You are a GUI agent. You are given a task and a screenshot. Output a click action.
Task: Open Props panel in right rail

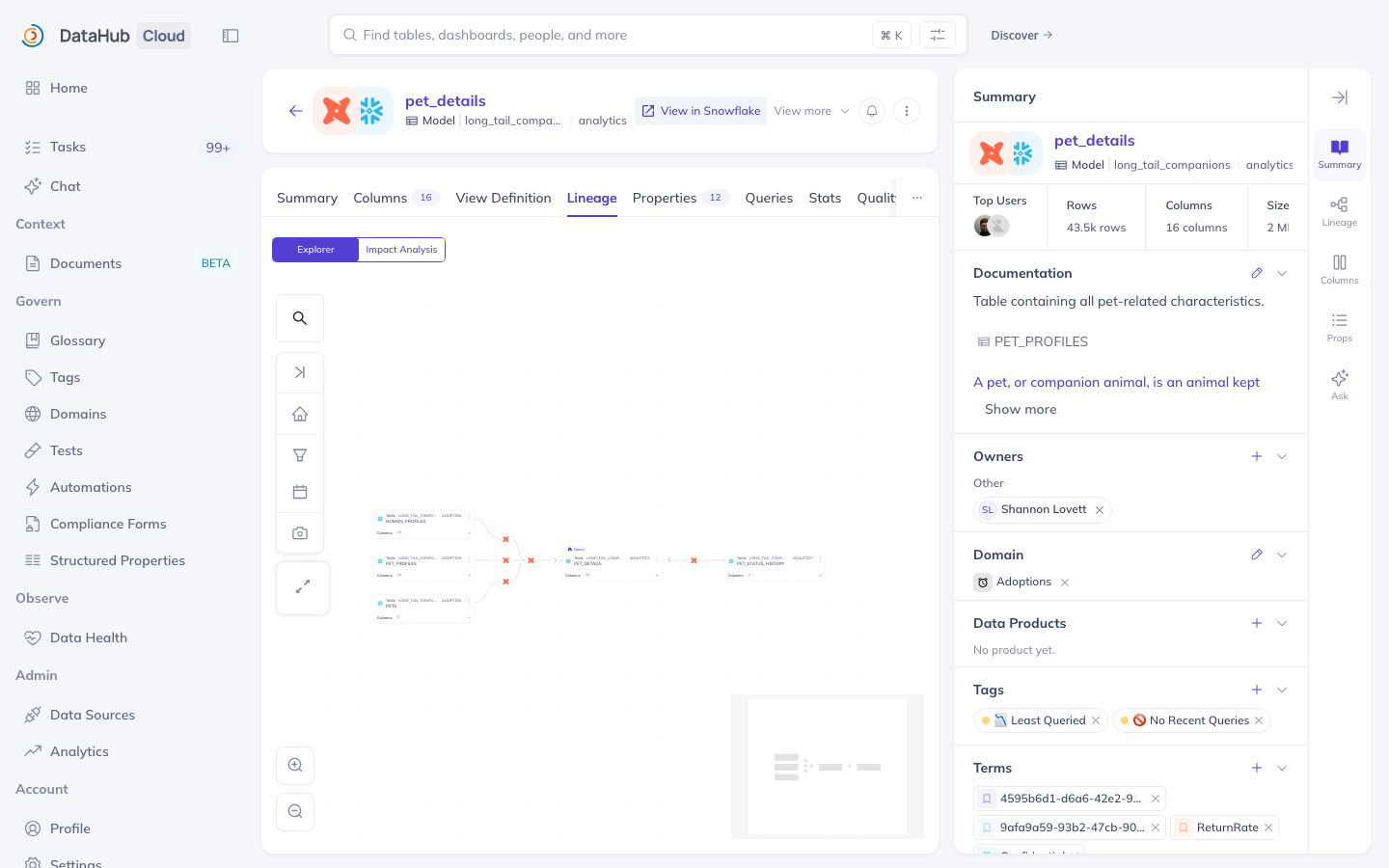click(1340, 327)
